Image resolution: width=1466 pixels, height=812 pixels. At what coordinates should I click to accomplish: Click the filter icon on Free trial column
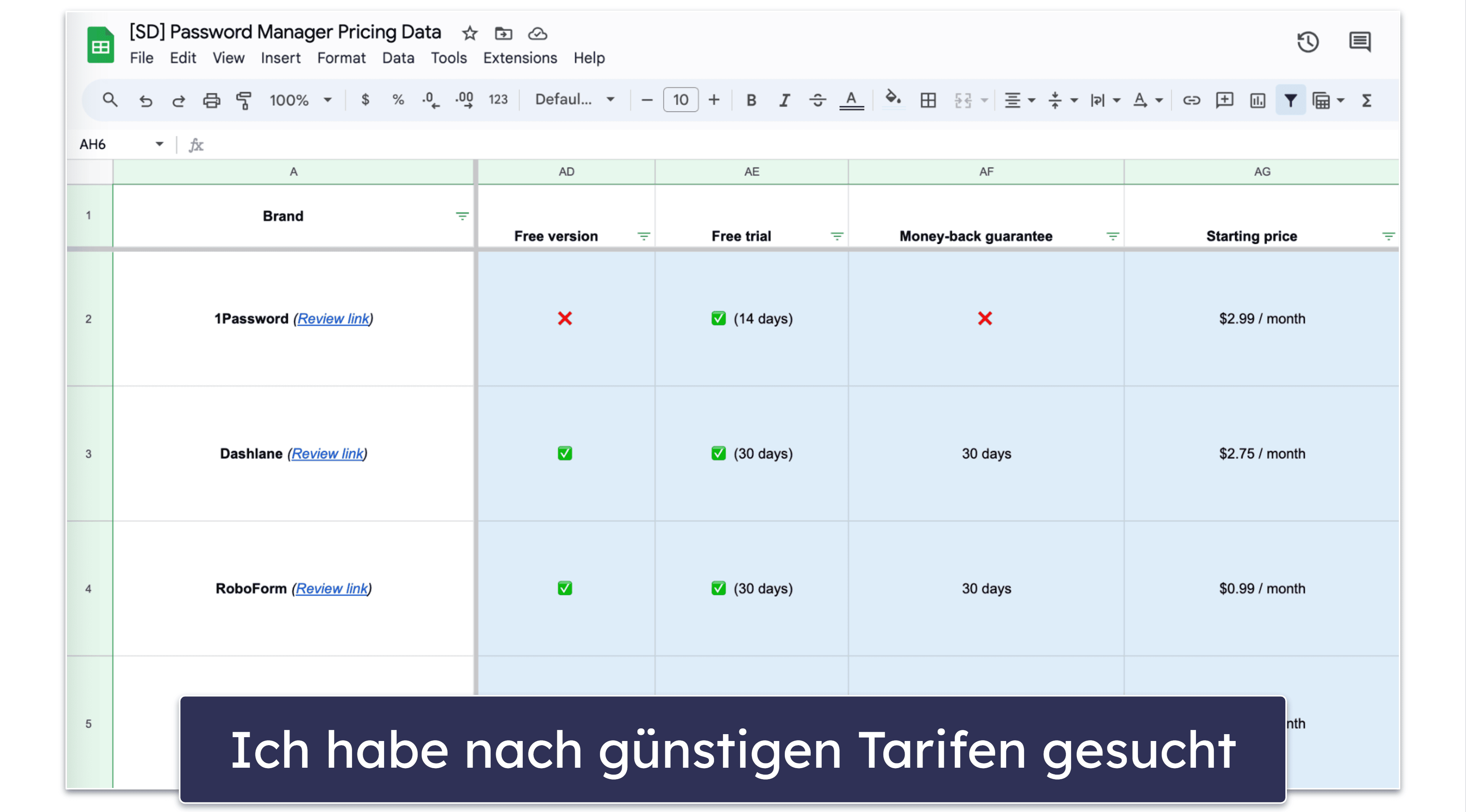click(836, 236)
